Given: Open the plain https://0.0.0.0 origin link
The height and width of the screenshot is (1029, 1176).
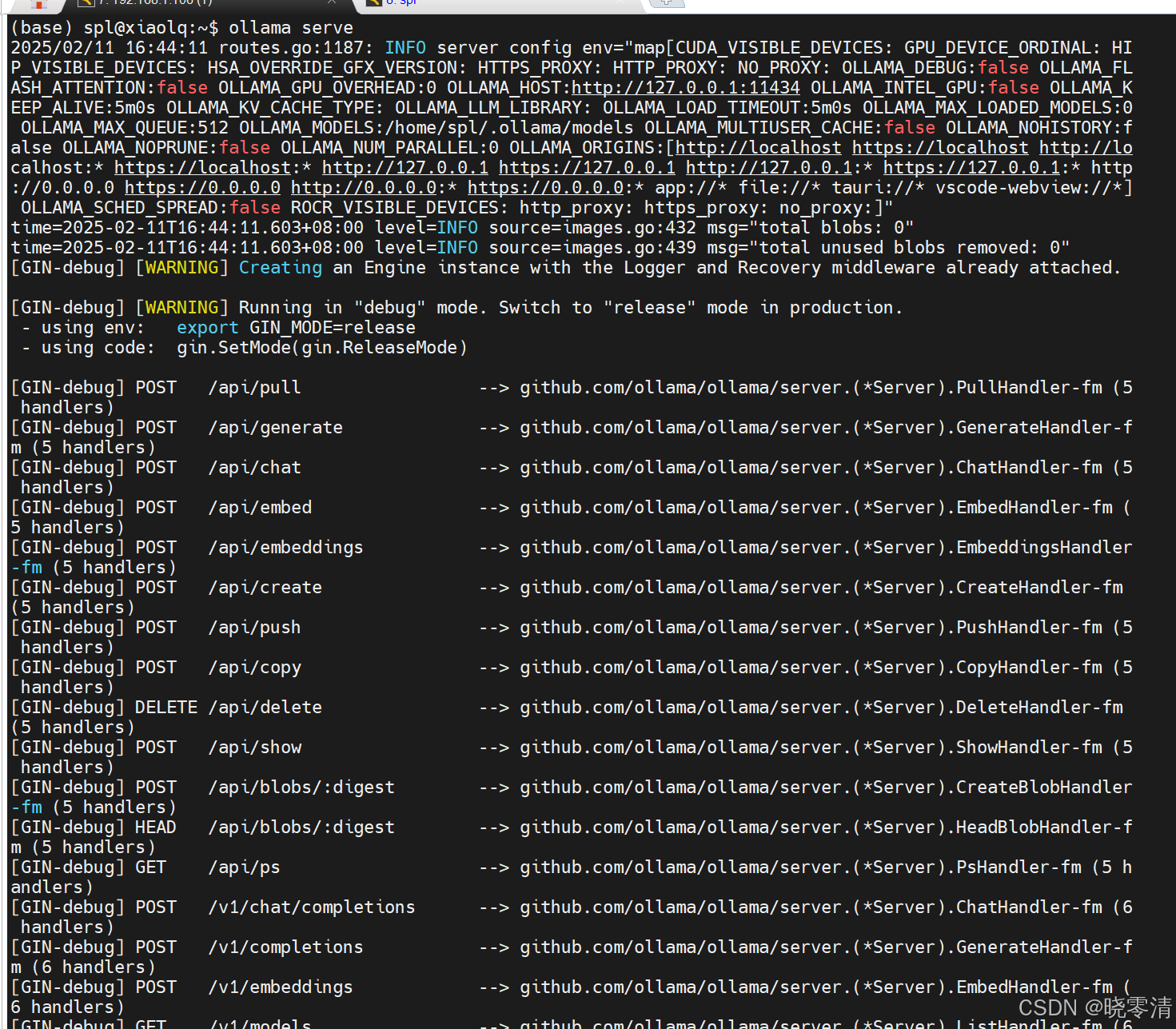Looking at the screenshot, I should pos(202,188).
